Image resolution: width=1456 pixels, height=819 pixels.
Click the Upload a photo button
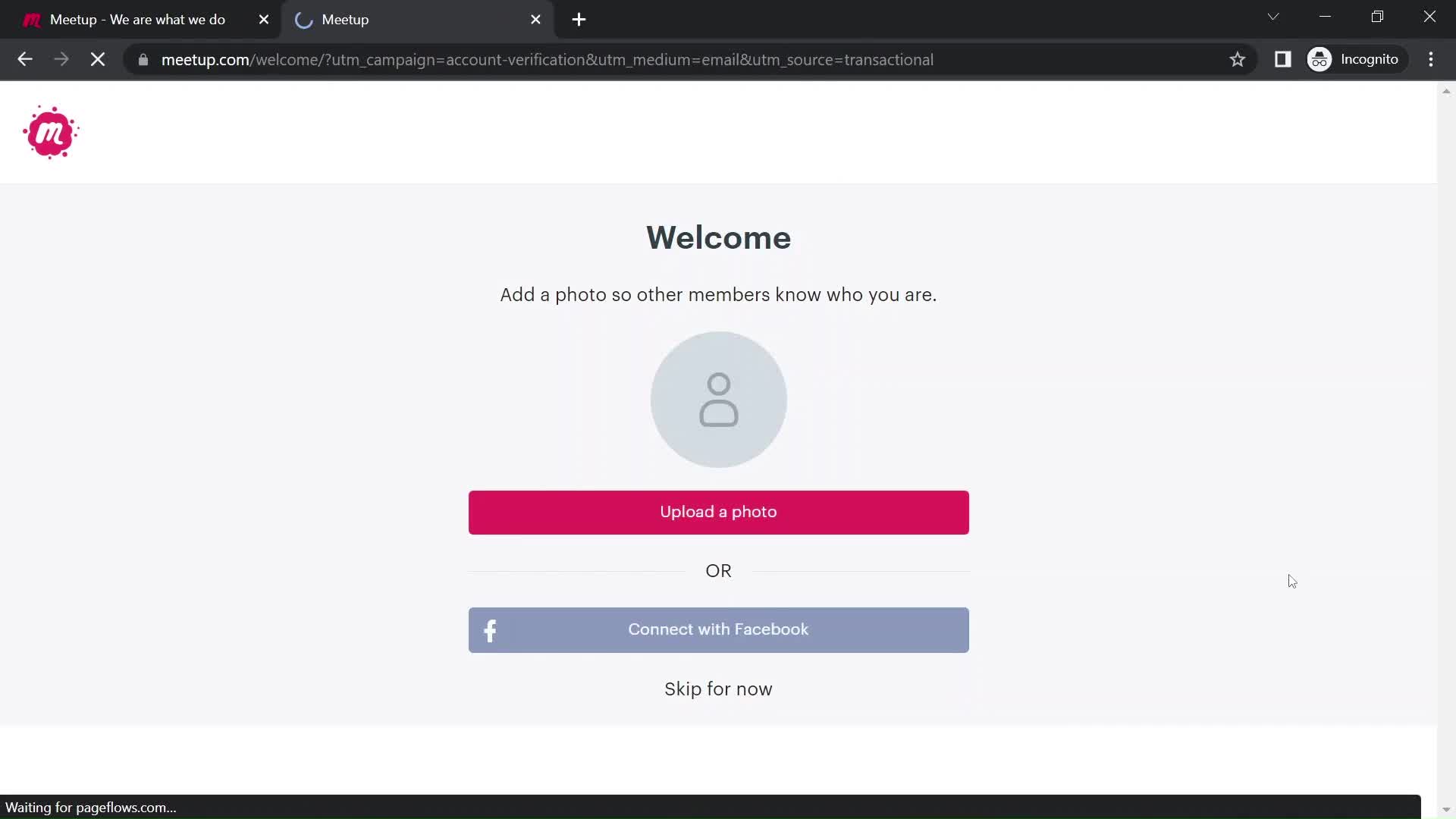pos(718,512)
